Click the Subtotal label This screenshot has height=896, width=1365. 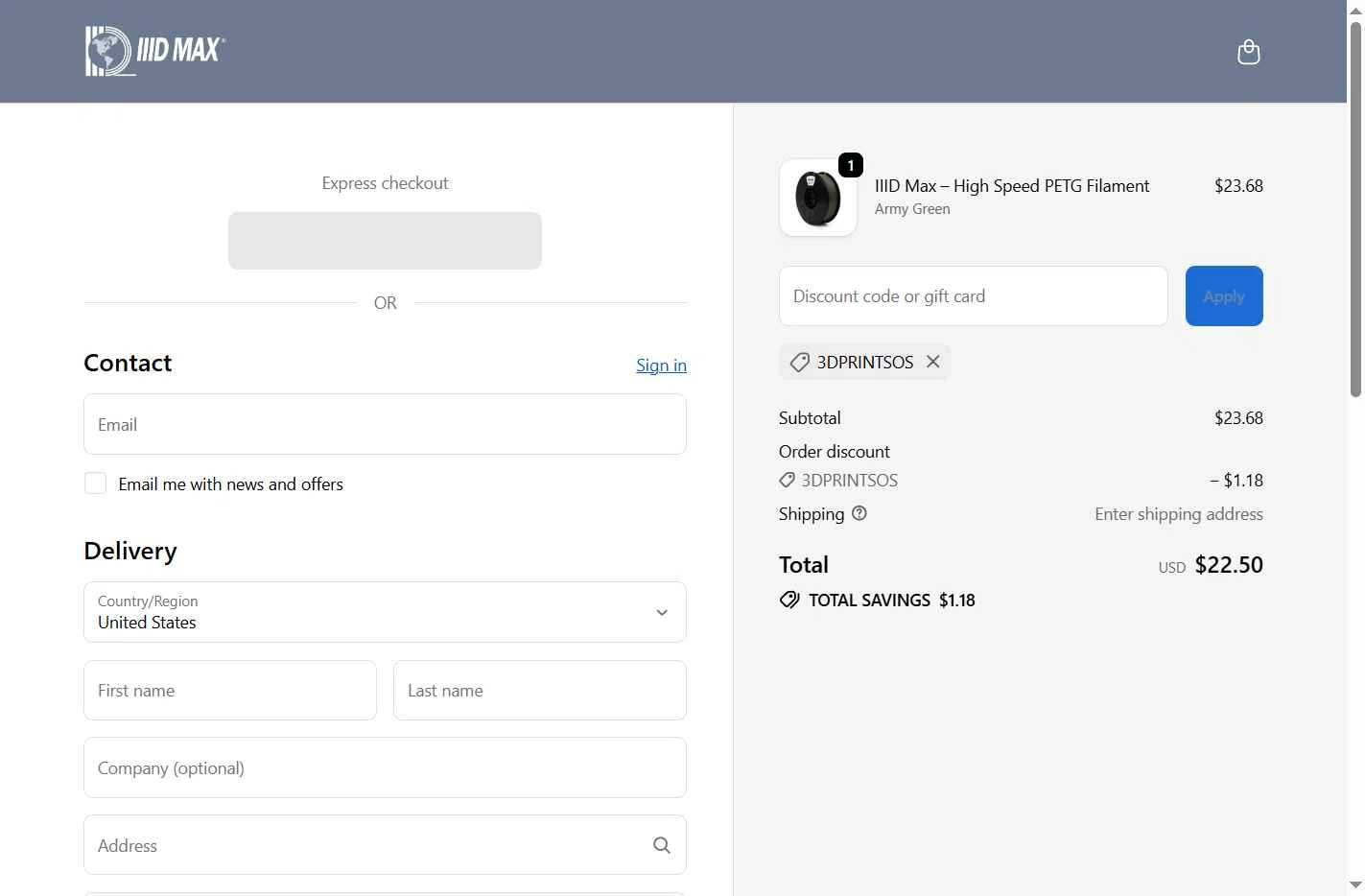(x=810, y=418)
